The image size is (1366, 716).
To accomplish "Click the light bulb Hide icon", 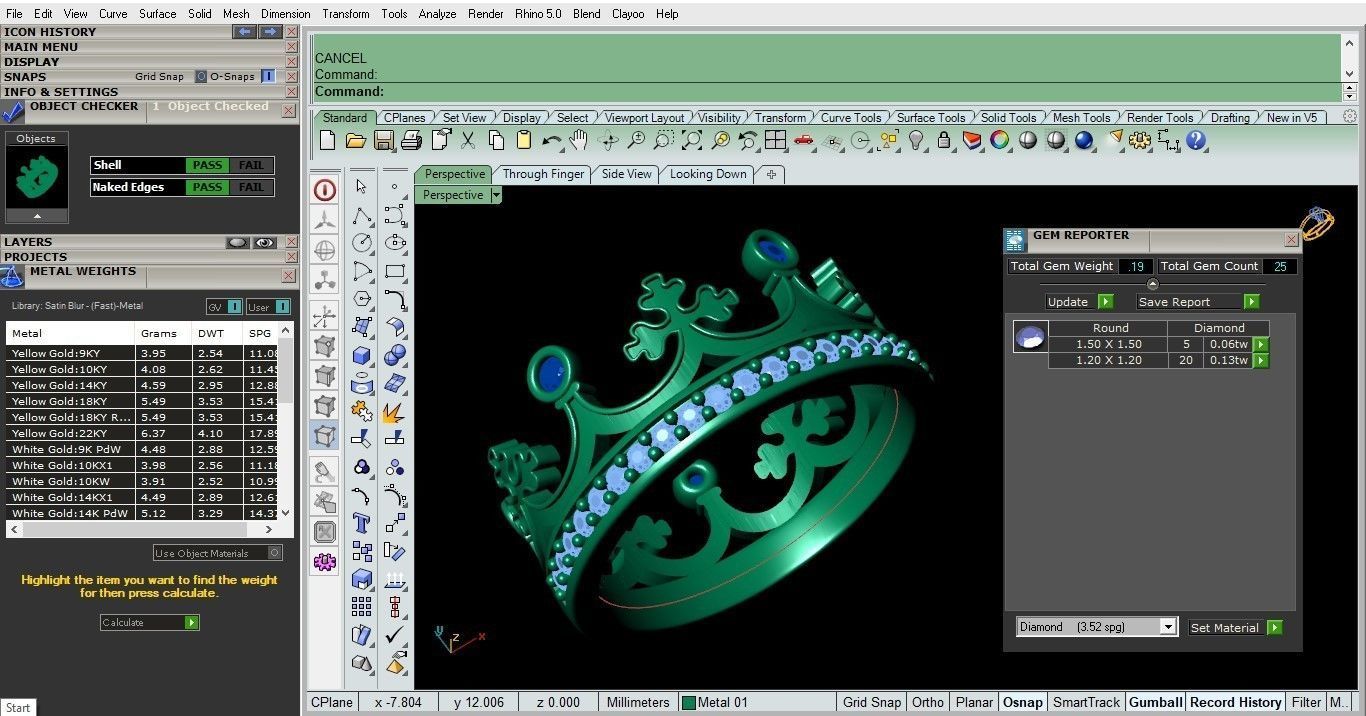I will coord(916,141).
